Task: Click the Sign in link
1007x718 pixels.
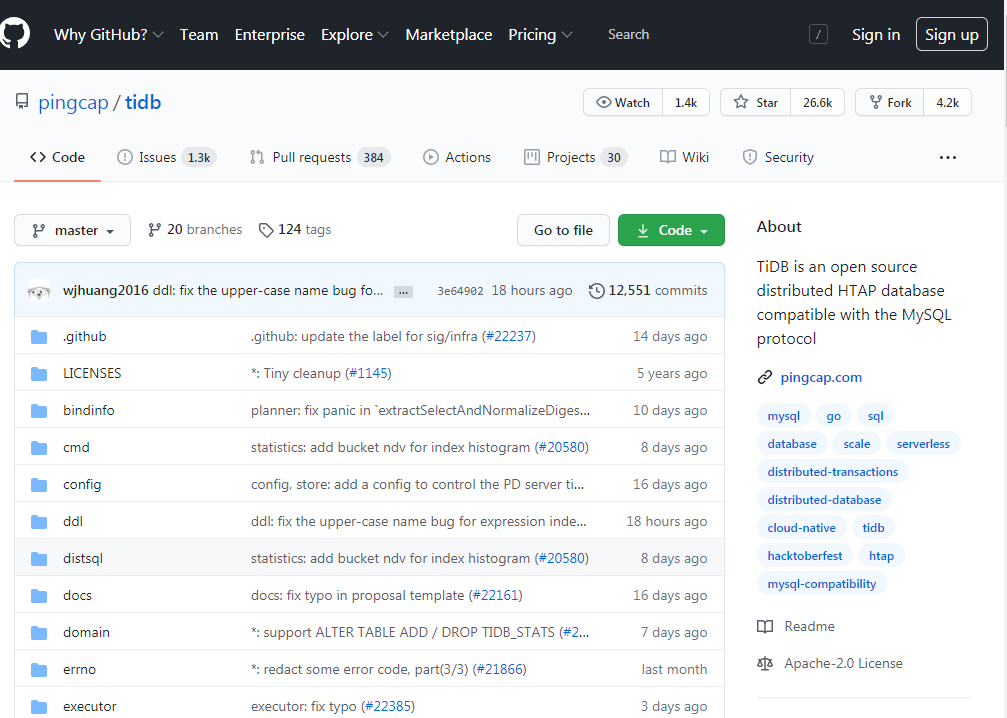Action: pyautogui.click(x=876, y=35)
